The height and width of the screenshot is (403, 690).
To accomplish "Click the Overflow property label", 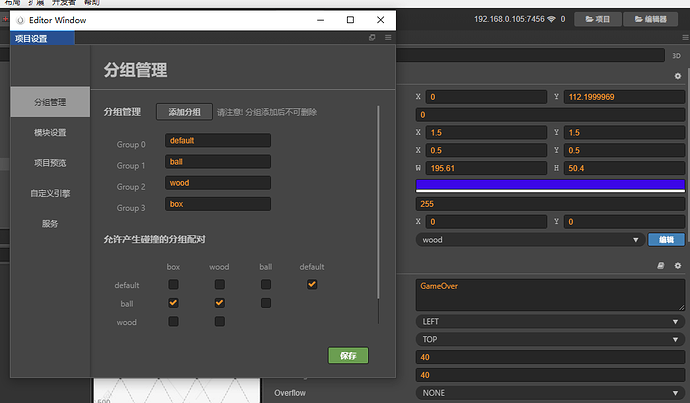I will click(290, 393).
